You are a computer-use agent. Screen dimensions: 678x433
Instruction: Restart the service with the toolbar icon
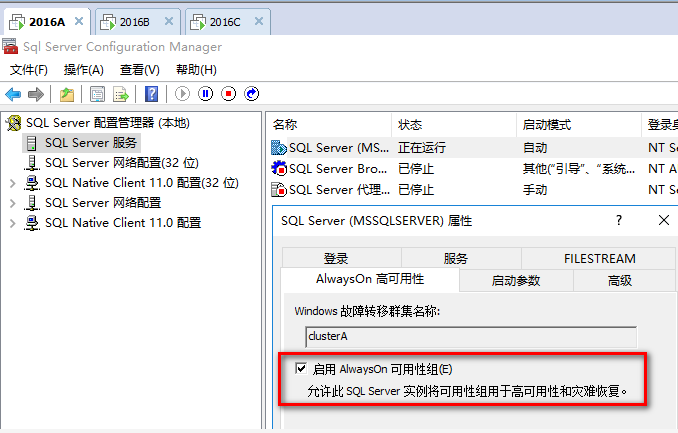coord(251,94)
